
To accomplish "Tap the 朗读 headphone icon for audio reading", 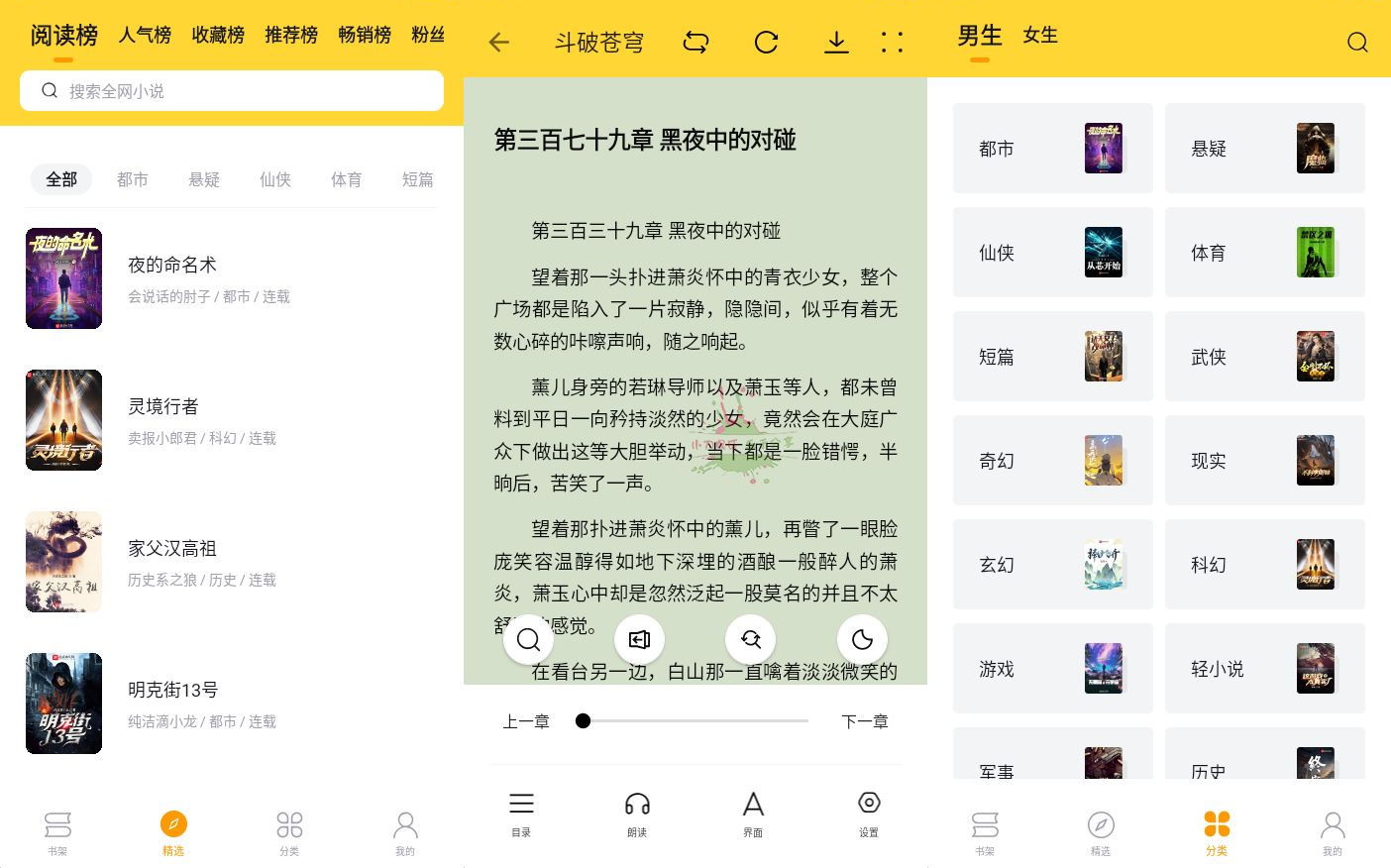I will coord(637,813).
